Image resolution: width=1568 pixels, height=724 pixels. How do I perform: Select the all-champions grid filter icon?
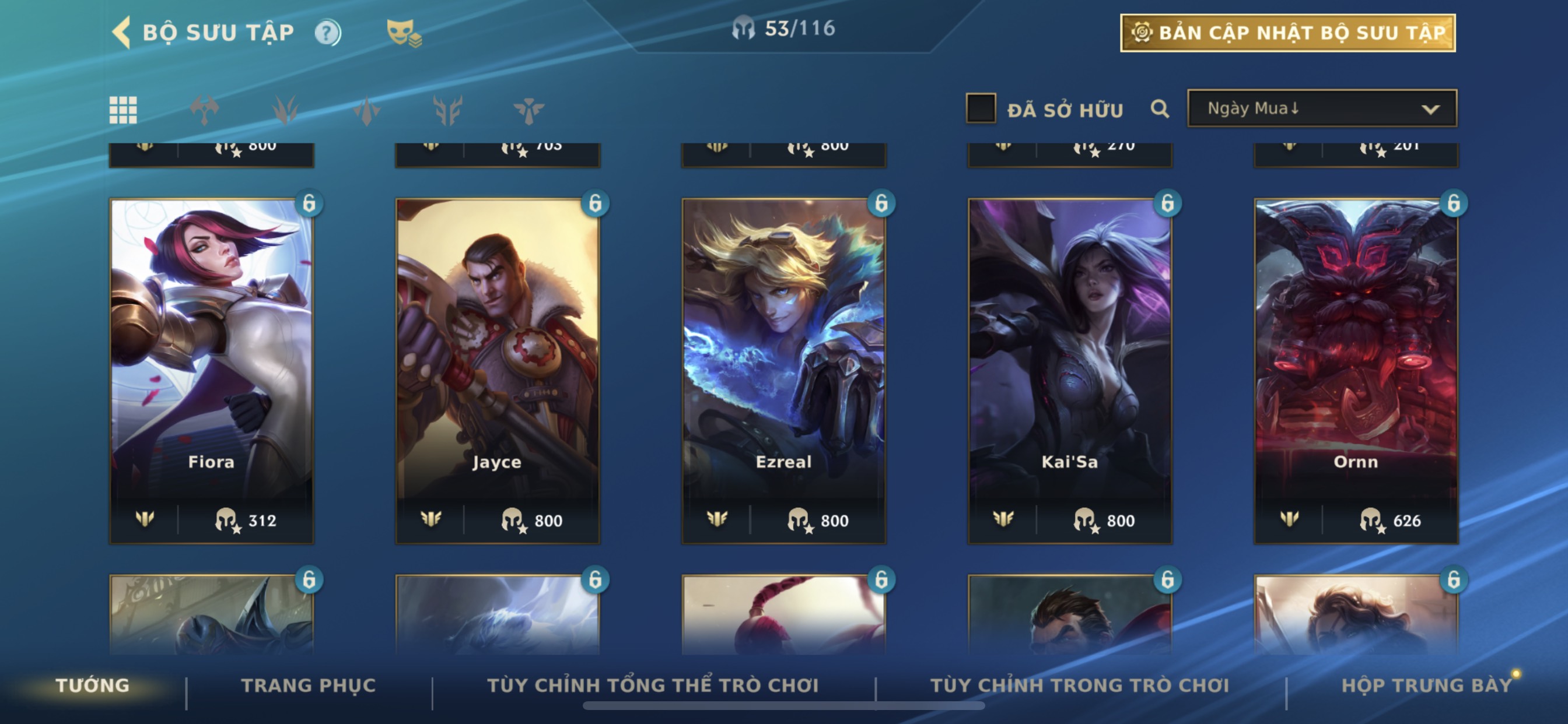coord(123,110)
